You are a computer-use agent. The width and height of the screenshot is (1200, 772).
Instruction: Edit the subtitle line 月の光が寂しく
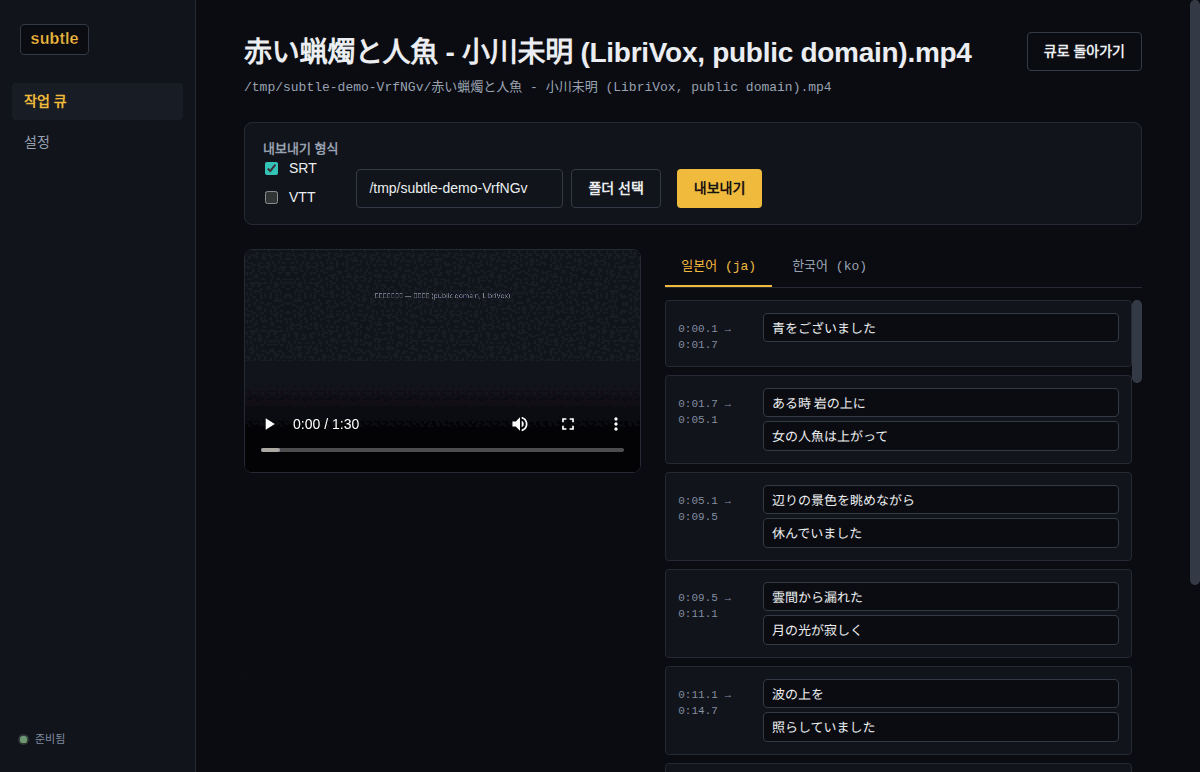[x=940, y=630]
